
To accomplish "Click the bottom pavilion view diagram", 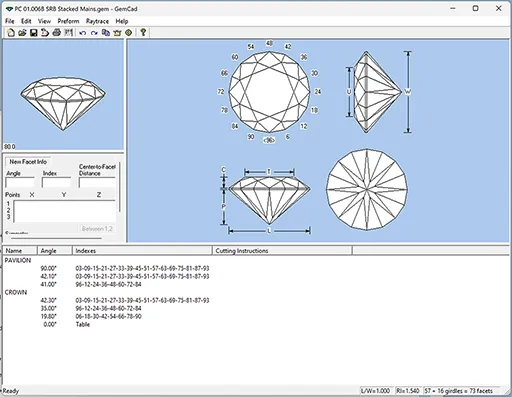I will (367, 189).
